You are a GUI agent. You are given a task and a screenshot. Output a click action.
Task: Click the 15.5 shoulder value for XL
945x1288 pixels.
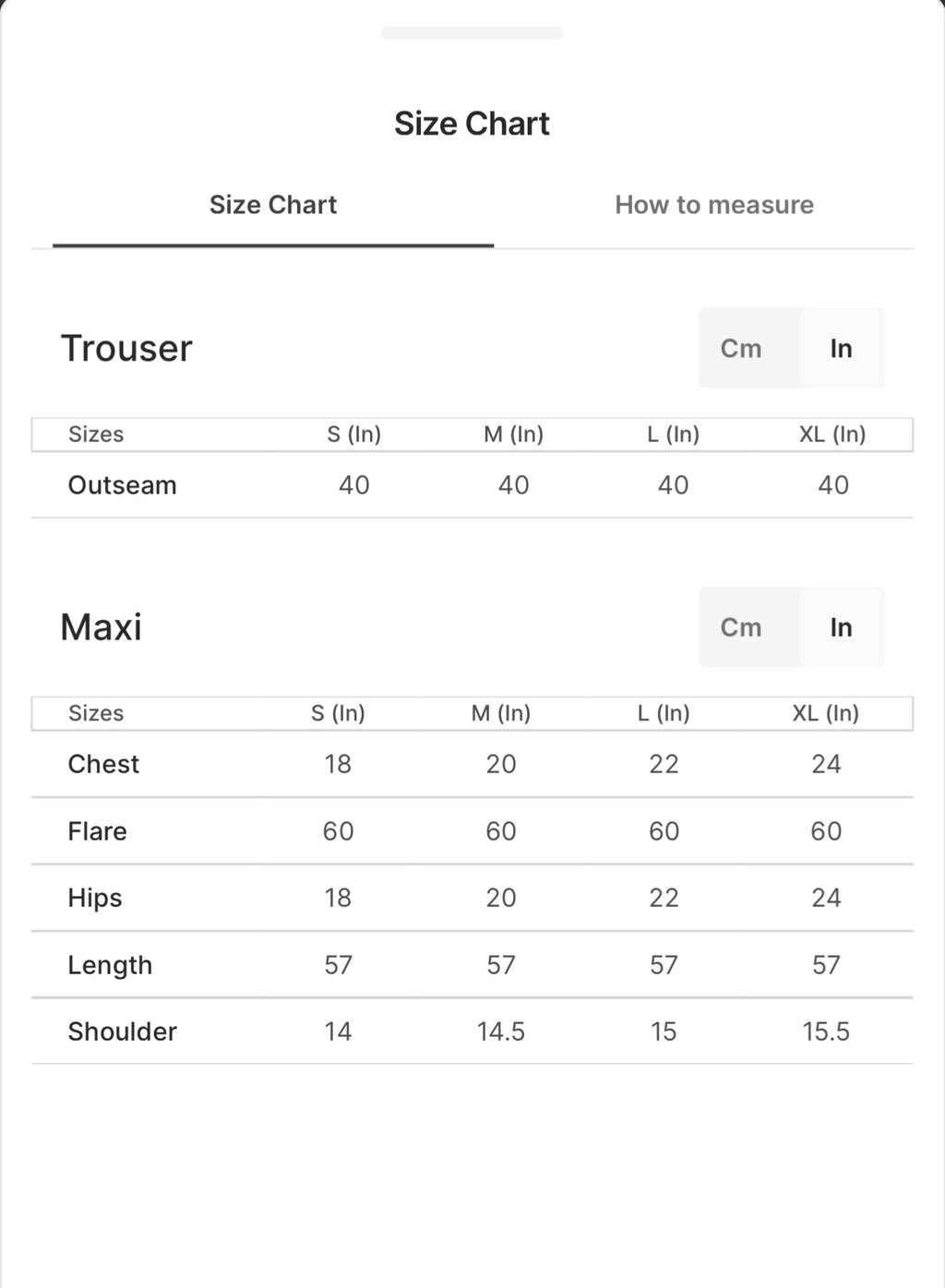tap(826, 1032)
